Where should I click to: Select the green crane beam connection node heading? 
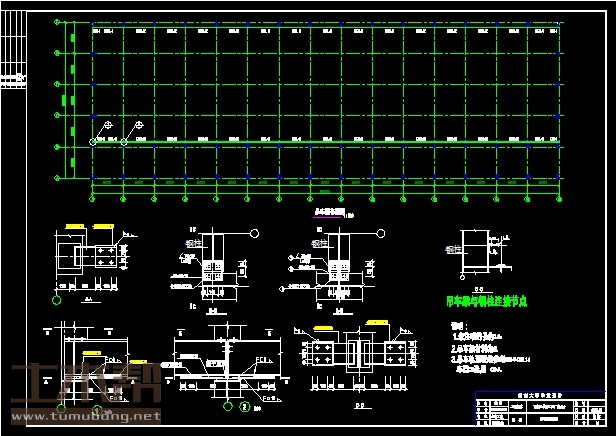[x=492, y=299]
